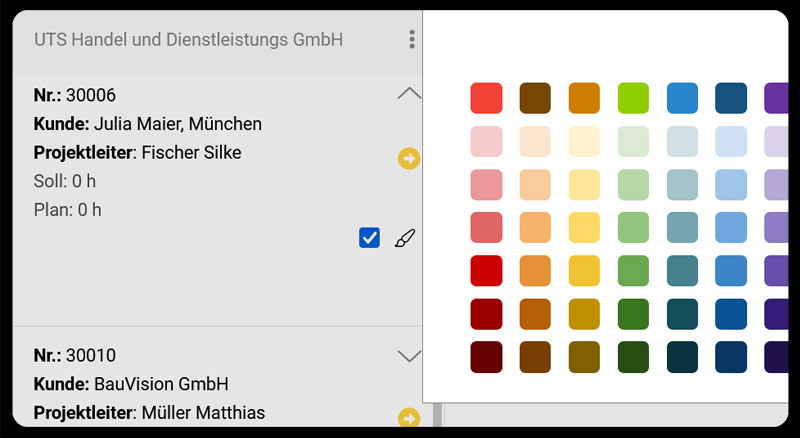Pick the bright blue top-row swatch
800x438 pixels.
683,98
